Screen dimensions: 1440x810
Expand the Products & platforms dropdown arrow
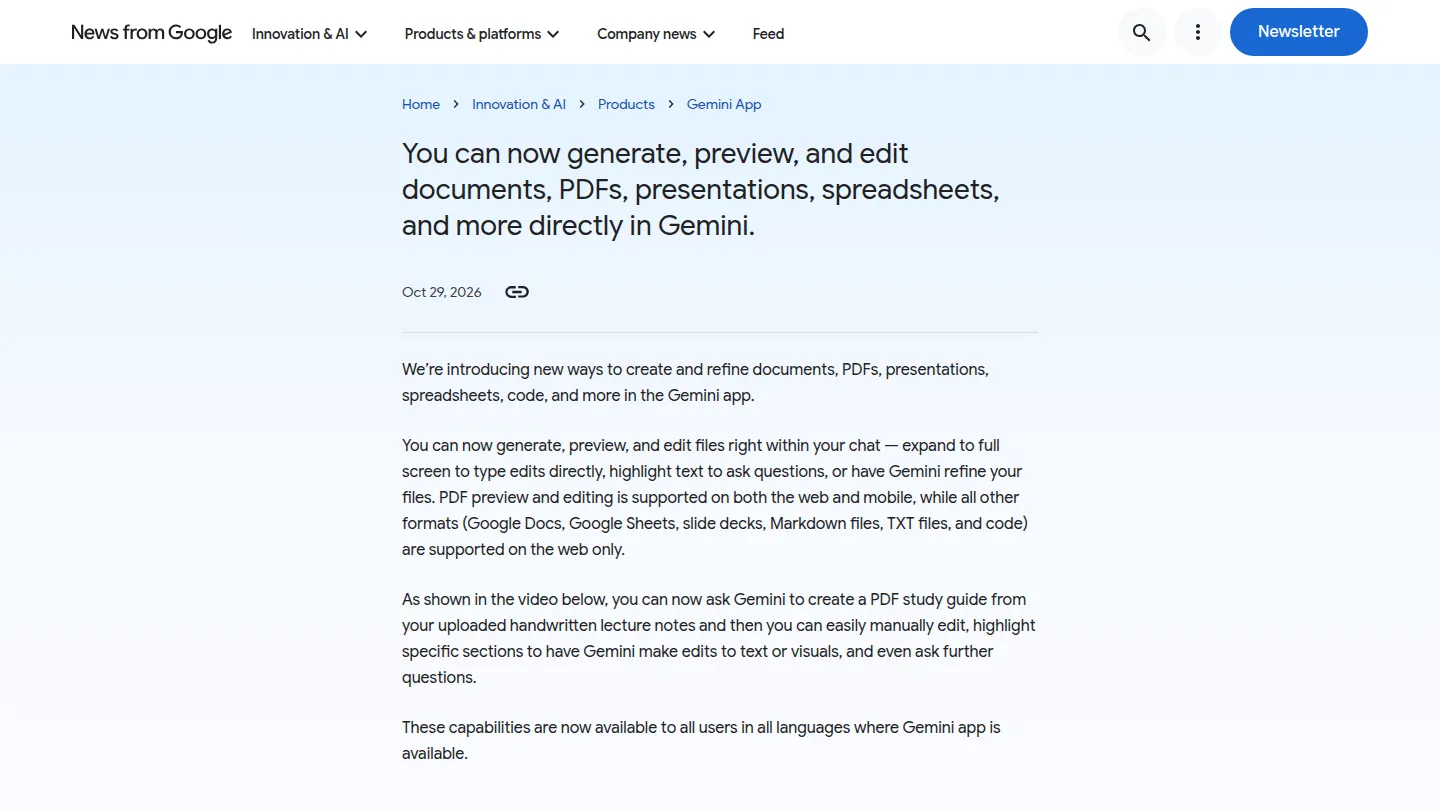click(553, 34)
